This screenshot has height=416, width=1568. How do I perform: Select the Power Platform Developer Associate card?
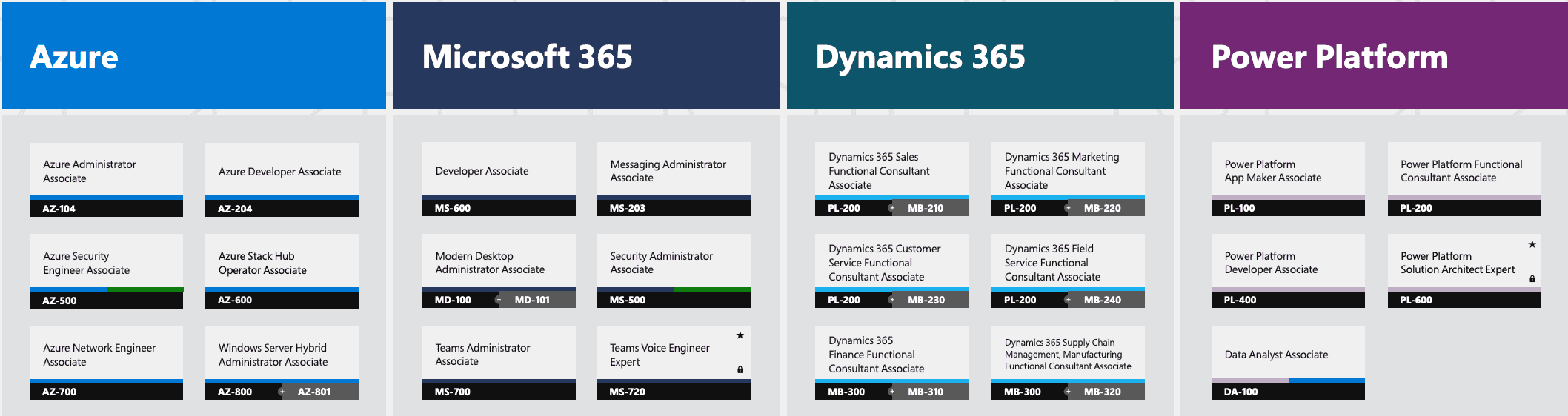pyautogui.click(x=1287, y=263)
